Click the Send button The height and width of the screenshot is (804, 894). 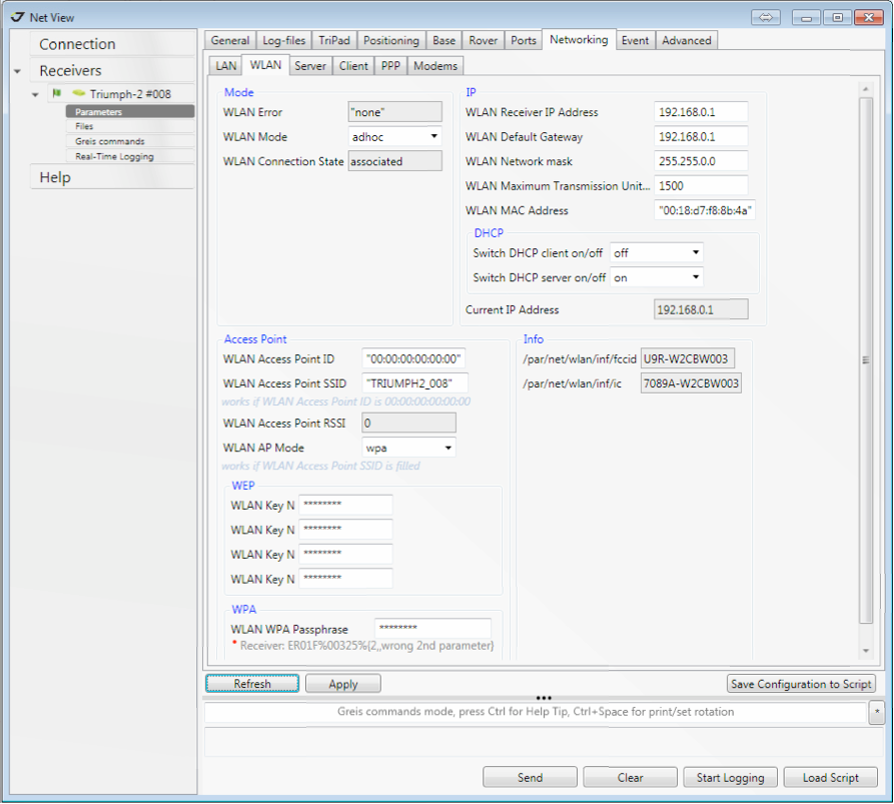point(530,777)
